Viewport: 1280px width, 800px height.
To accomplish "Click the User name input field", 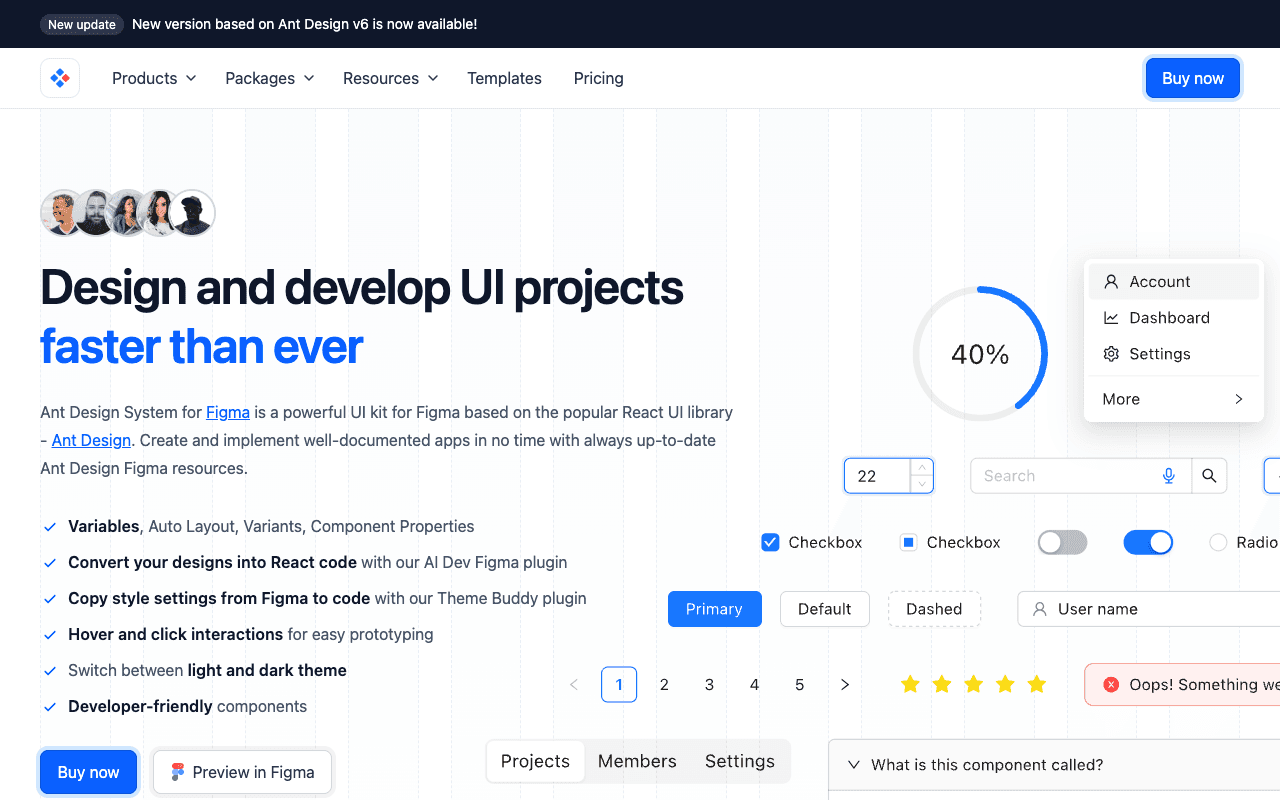I will click(x=1148, y=609).
